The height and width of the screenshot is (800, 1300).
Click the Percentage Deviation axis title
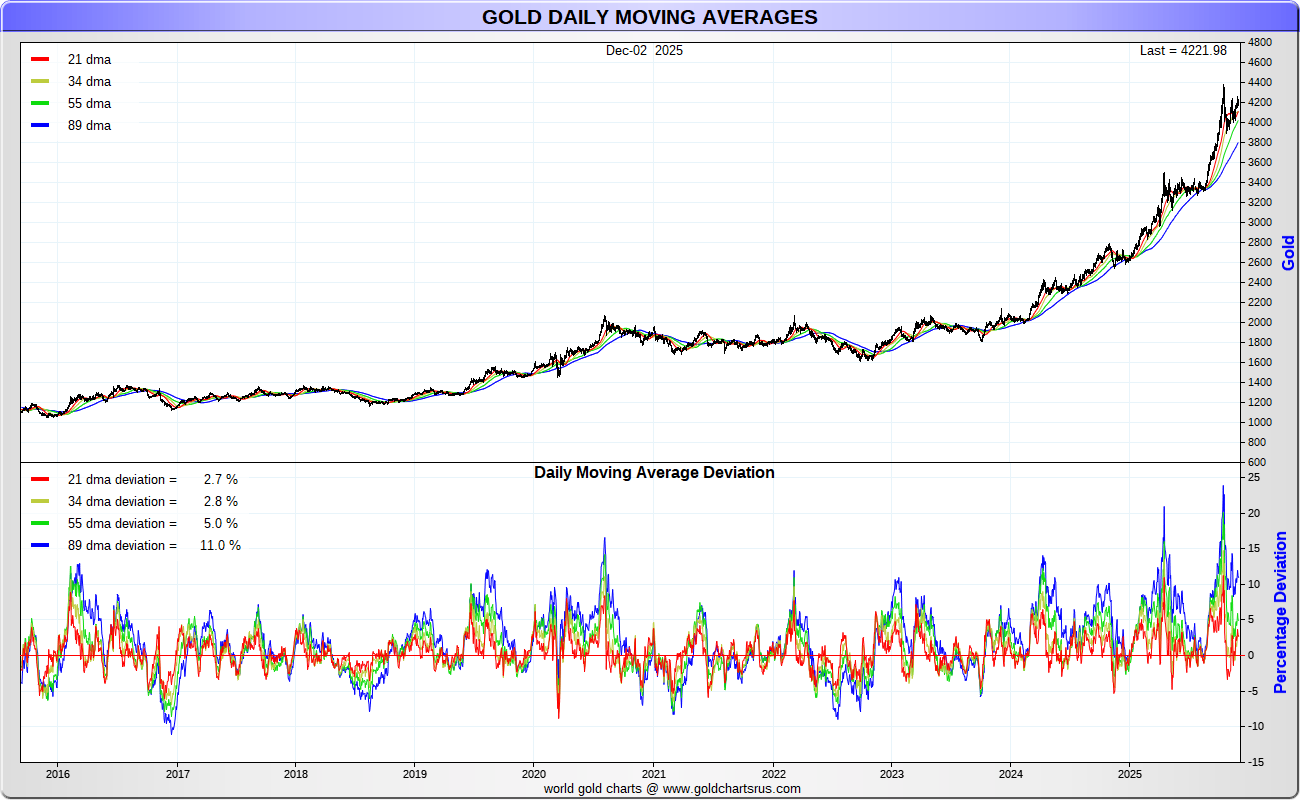pos(1280,612)
